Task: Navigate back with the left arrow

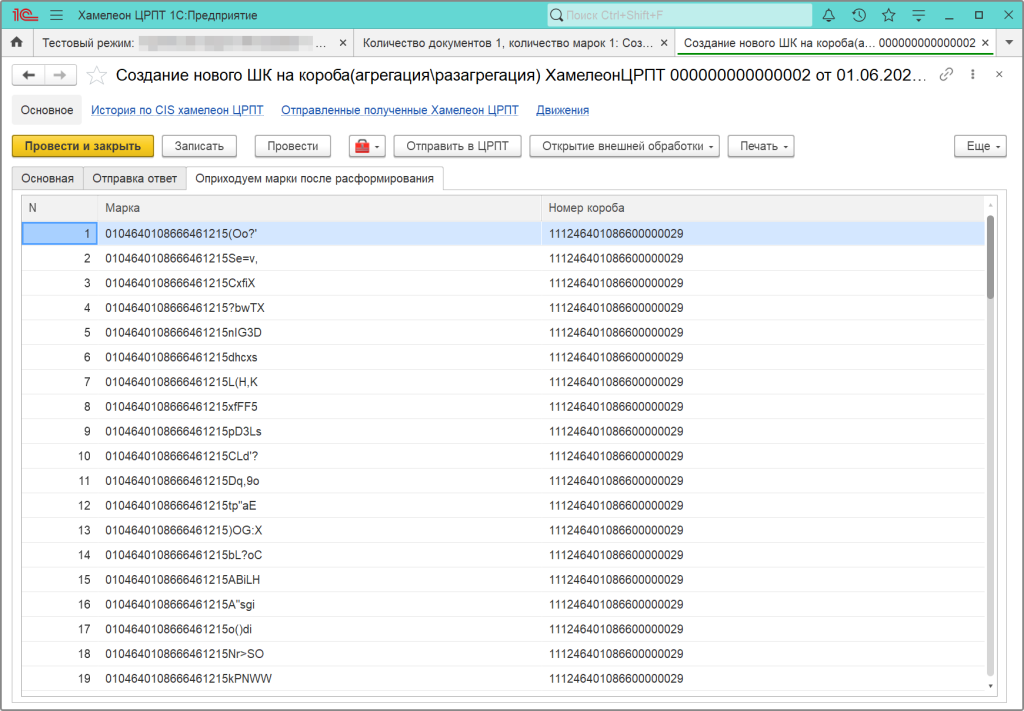Action: pyautogui.click(x=29, y=75)
